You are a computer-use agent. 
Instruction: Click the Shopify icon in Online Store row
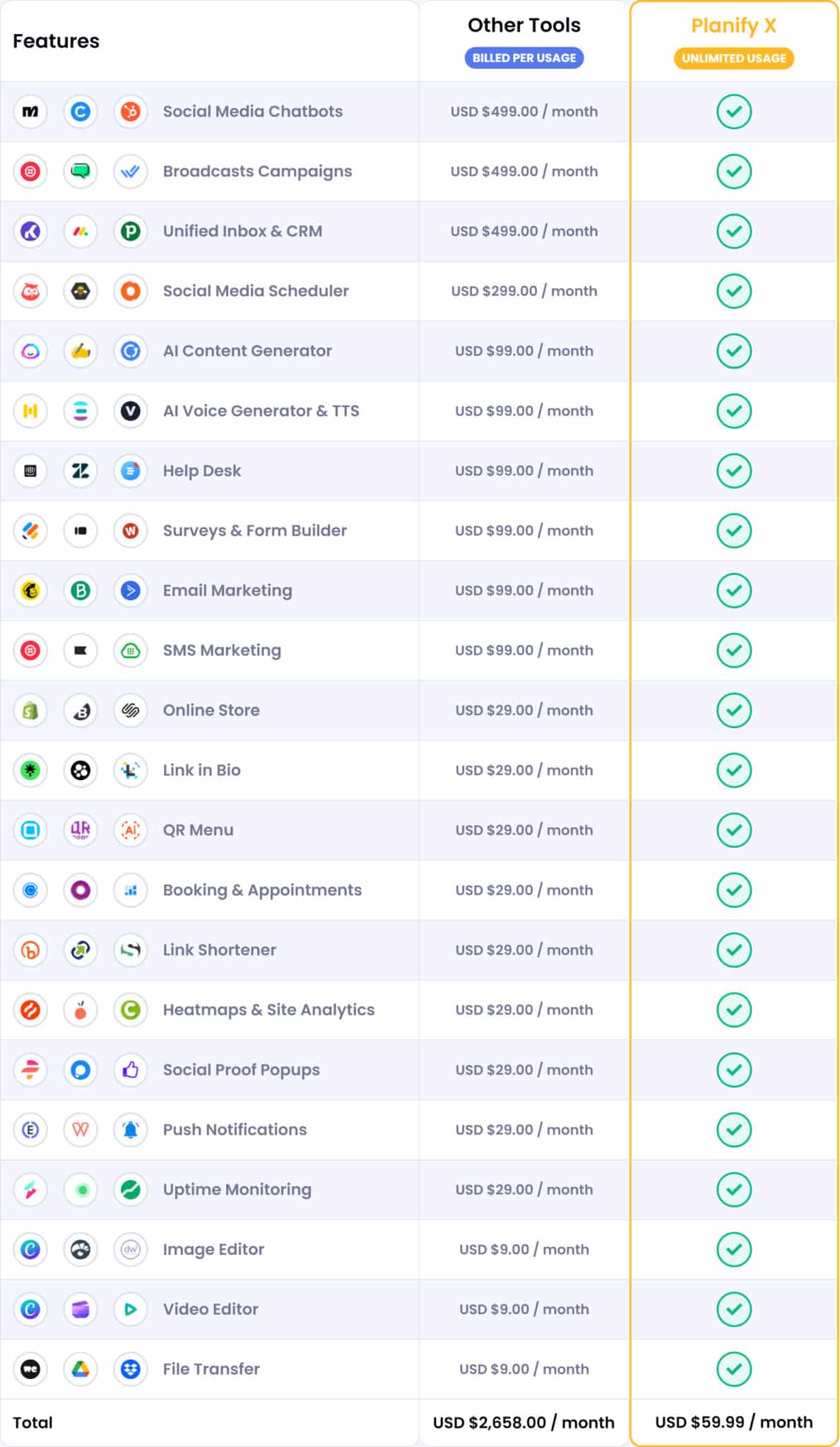click(x=30, y=710)
